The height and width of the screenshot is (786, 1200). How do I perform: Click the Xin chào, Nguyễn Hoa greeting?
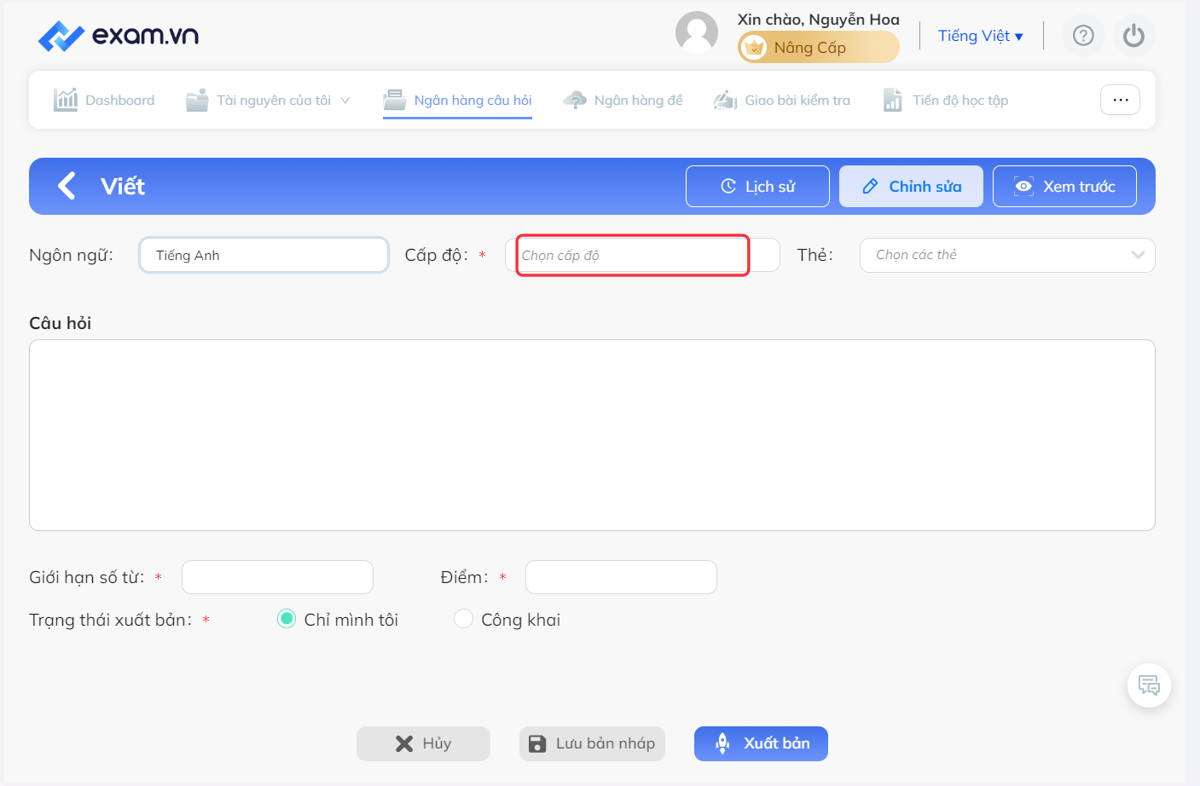(x=818, y=19)
